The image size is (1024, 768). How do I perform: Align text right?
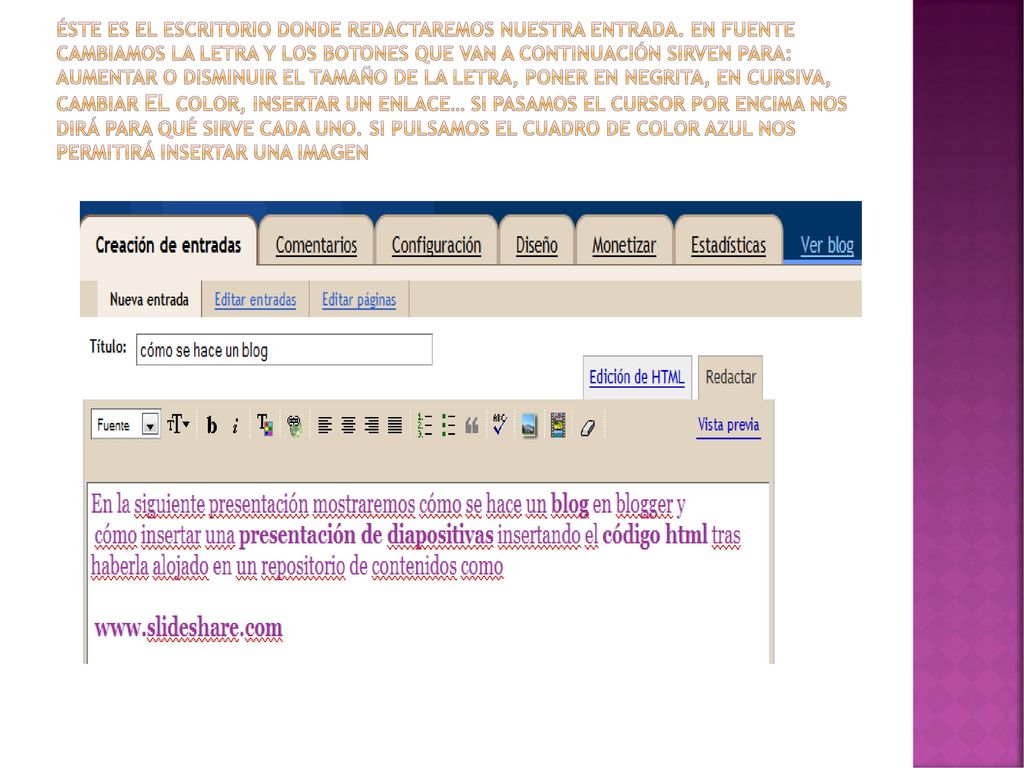[x=372, y=426]
